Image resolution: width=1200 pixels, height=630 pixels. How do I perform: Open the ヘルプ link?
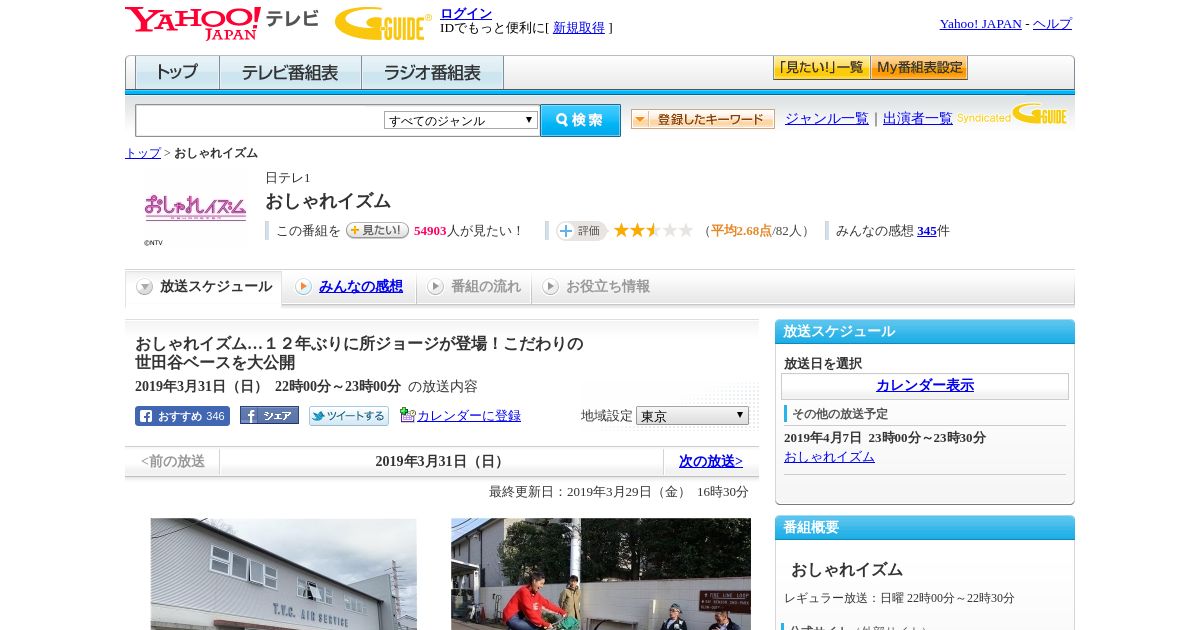[1052, 24]
